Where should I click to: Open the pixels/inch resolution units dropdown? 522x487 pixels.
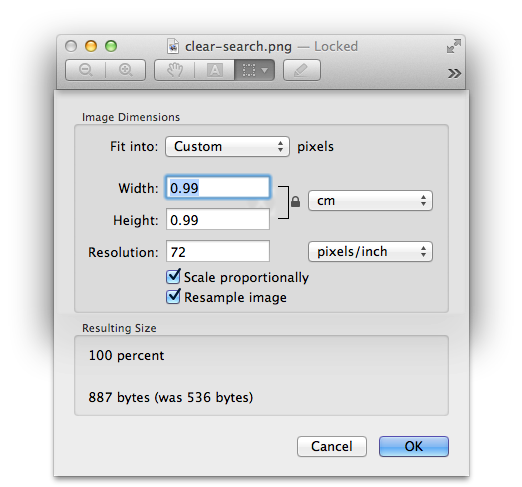coord(370,252)
